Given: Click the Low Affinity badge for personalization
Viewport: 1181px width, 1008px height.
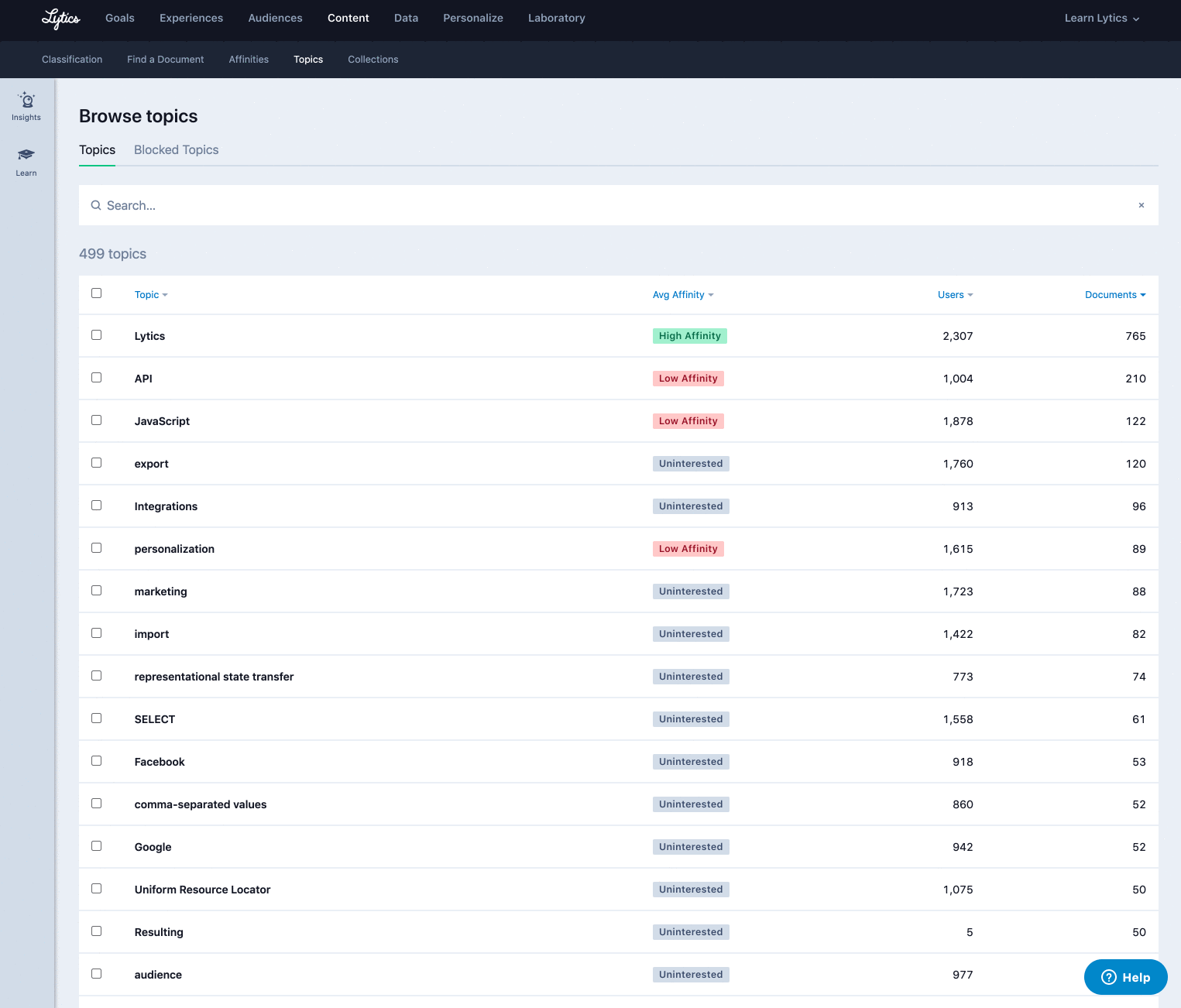Looking at the screenshot, I should point(688,549).
